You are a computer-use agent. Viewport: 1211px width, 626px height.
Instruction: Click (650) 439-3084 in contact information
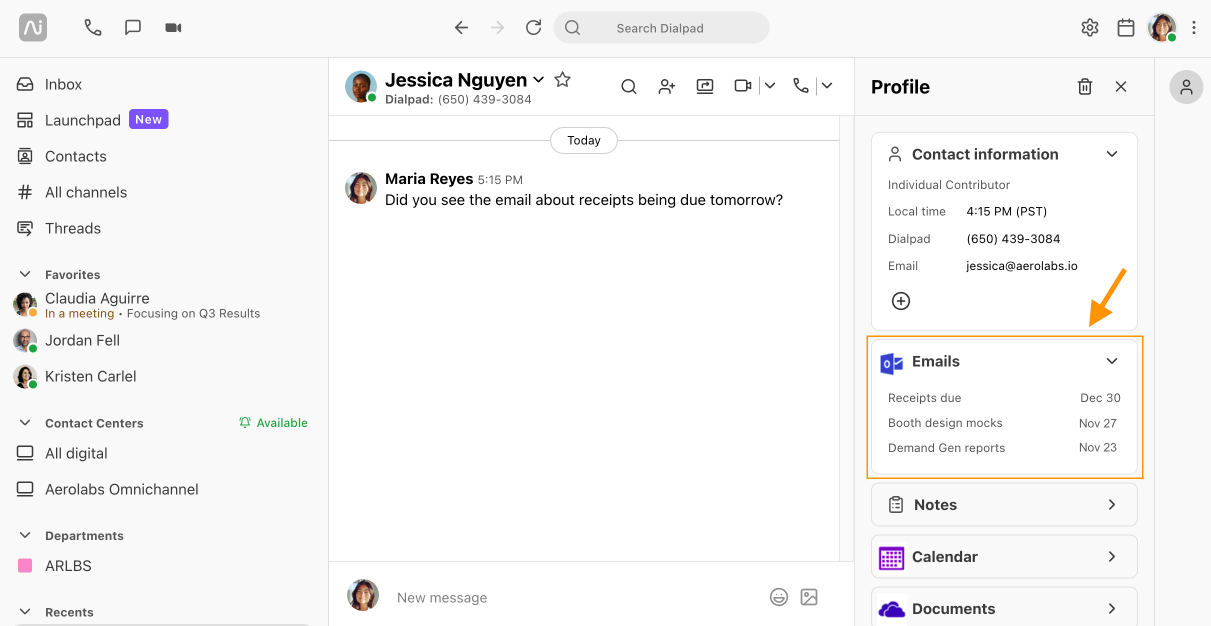pyautogui.click(x=1013, y=239)
